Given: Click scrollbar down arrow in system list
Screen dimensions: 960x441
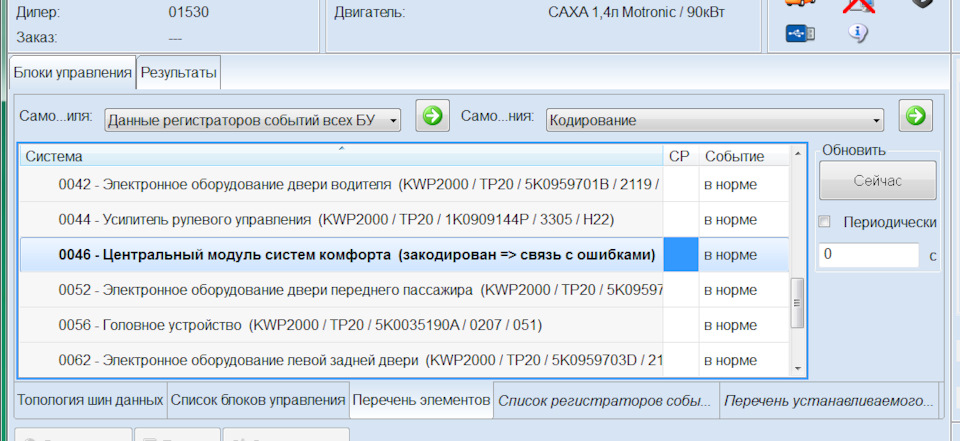Looking at the screenshot, I should (x=797, y=369).
